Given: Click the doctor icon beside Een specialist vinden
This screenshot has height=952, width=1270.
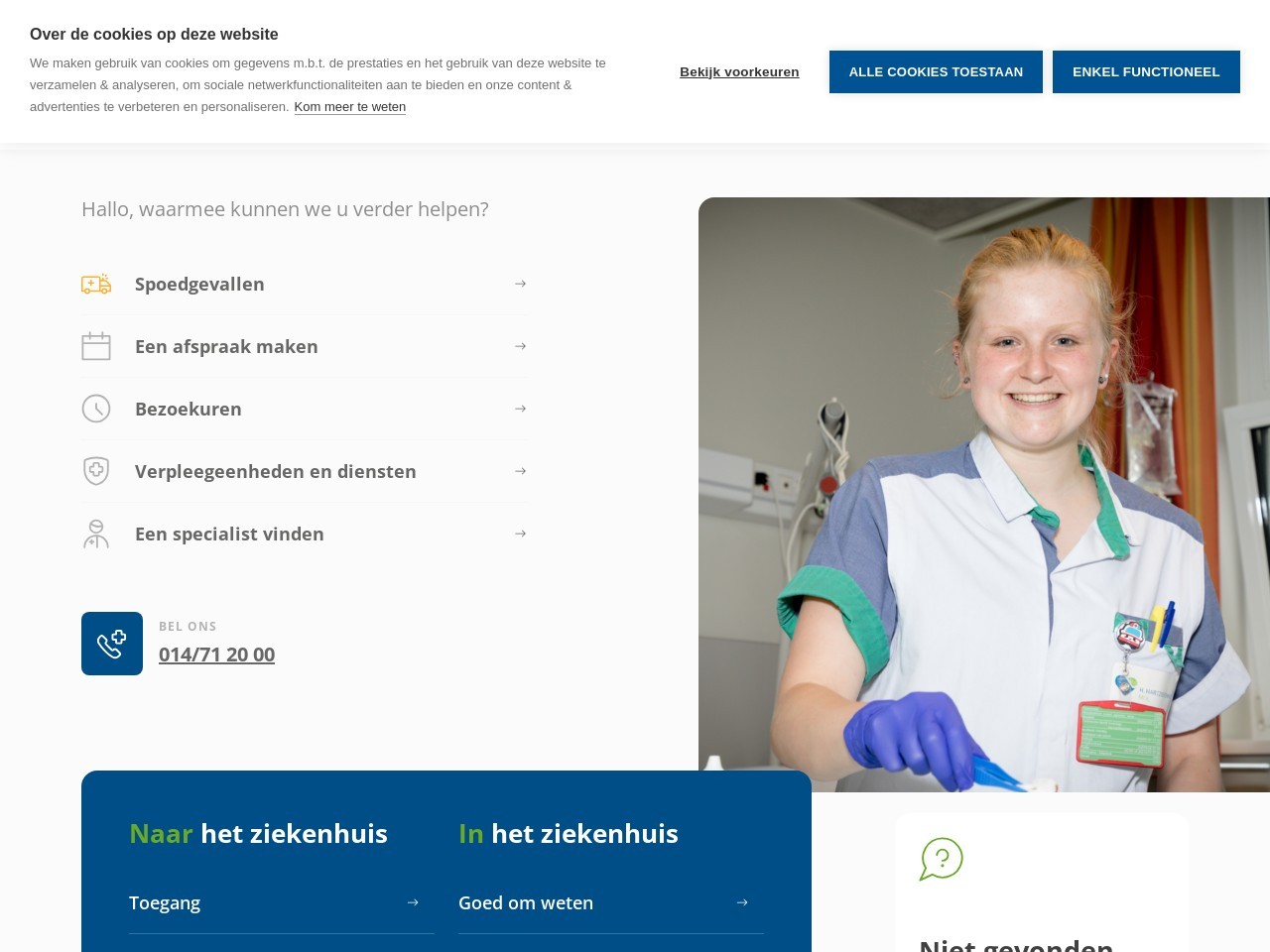Looking at the screenshot, I should [96, 534].
